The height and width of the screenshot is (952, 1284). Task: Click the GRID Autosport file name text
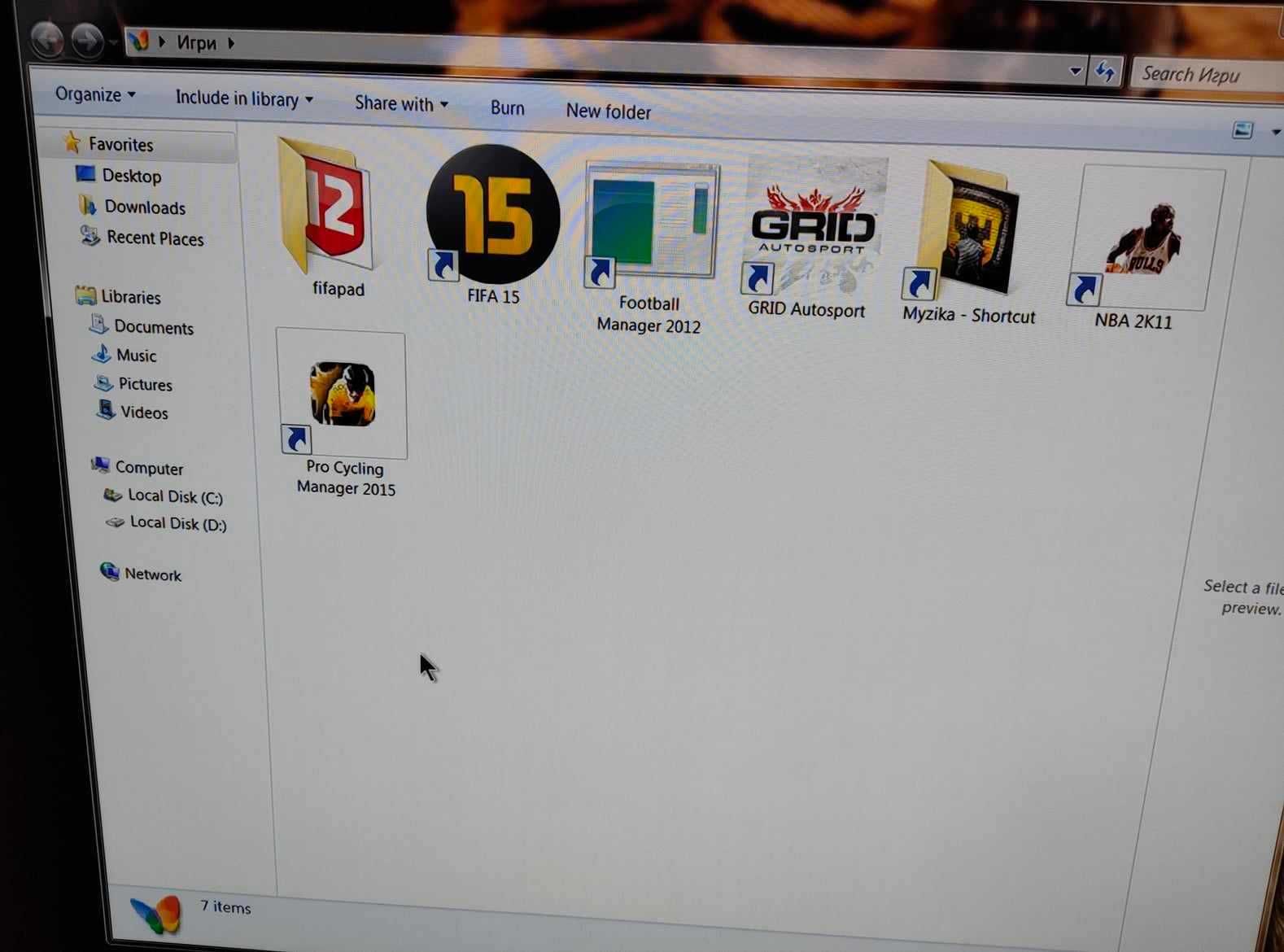pos(806,309)
